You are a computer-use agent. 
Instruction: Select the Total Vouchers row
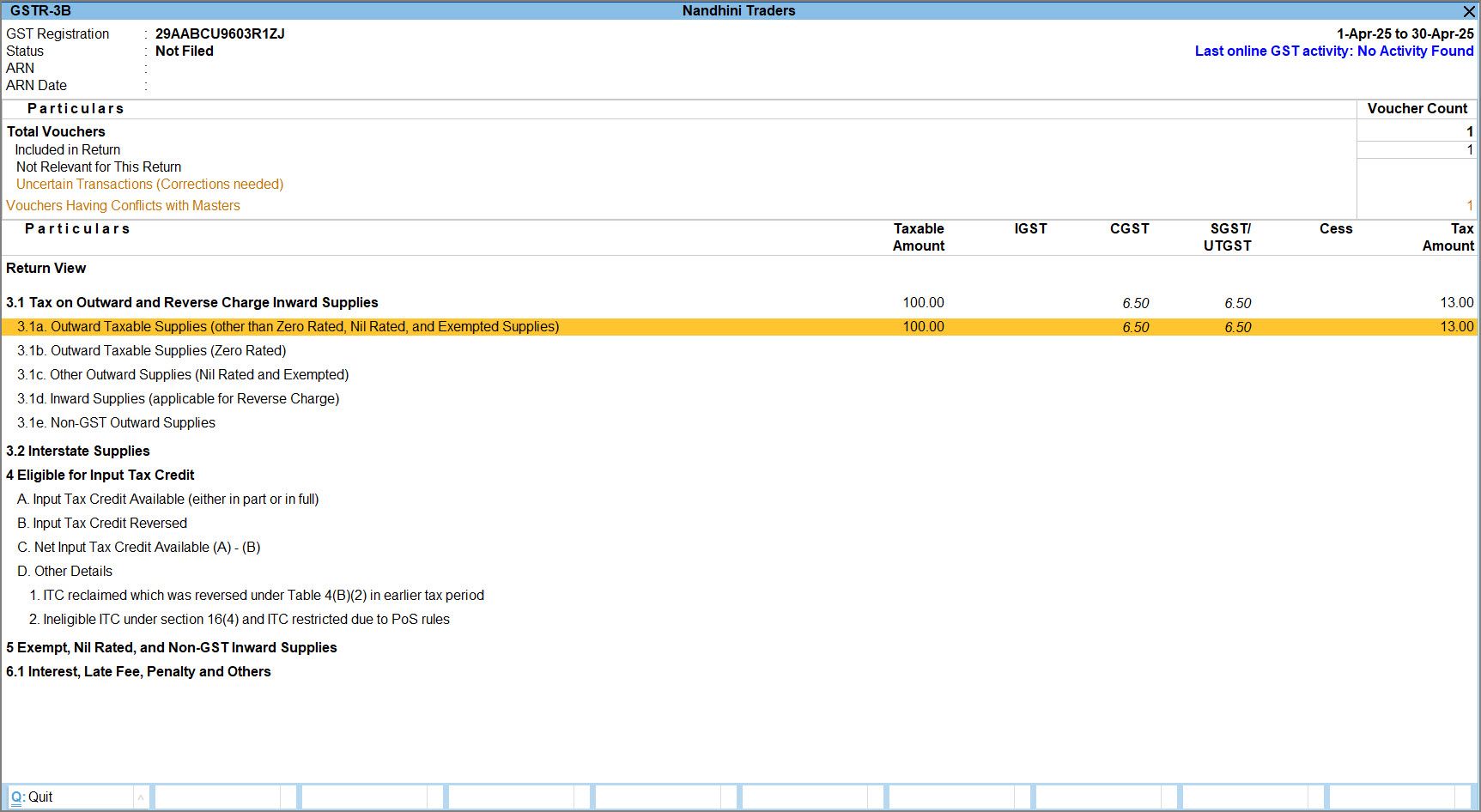point(56,132)
